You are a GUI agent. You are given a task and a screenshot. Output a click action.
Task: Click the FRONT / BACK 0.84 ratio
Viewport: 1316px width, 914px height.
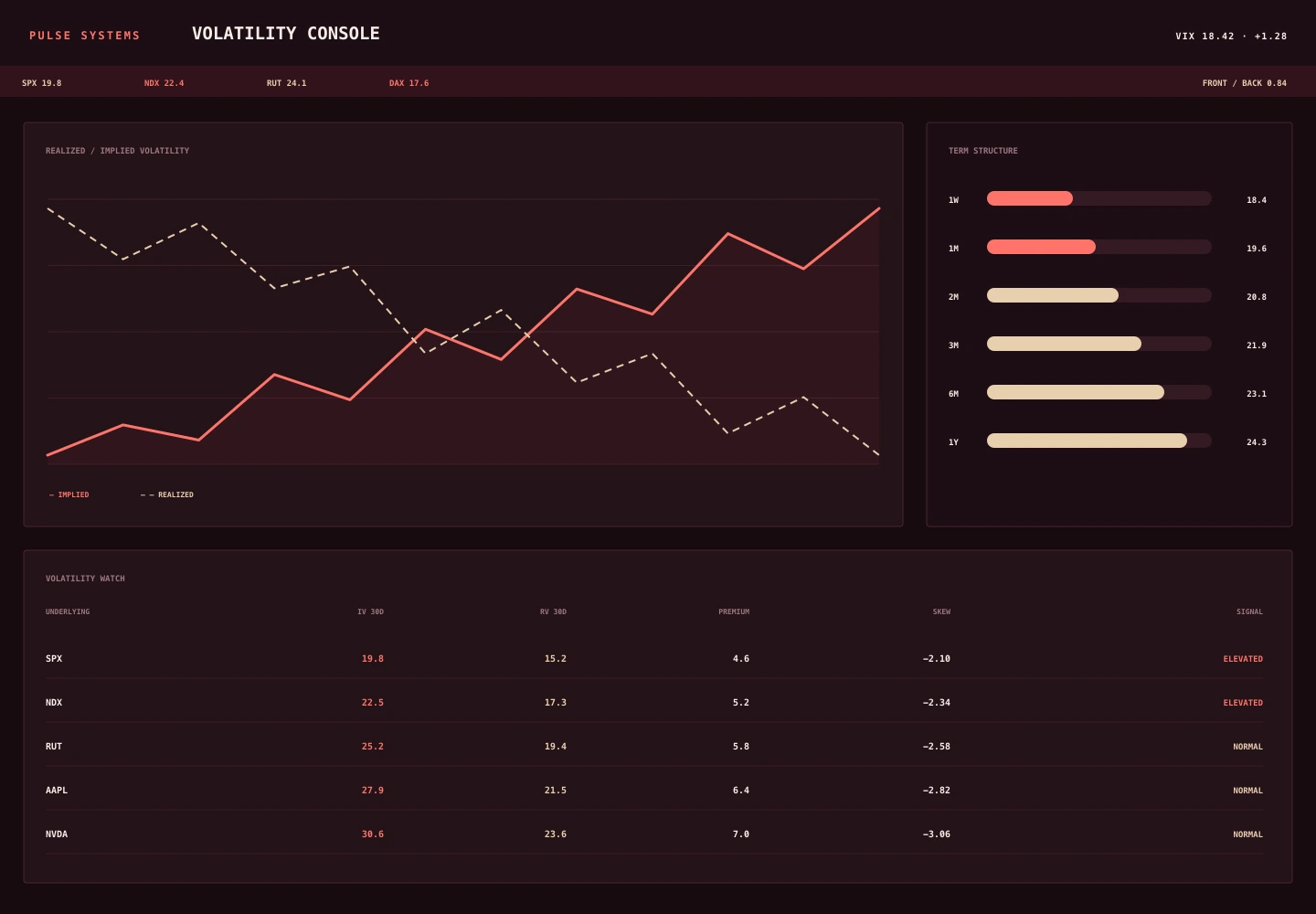tap(1245, 83)
